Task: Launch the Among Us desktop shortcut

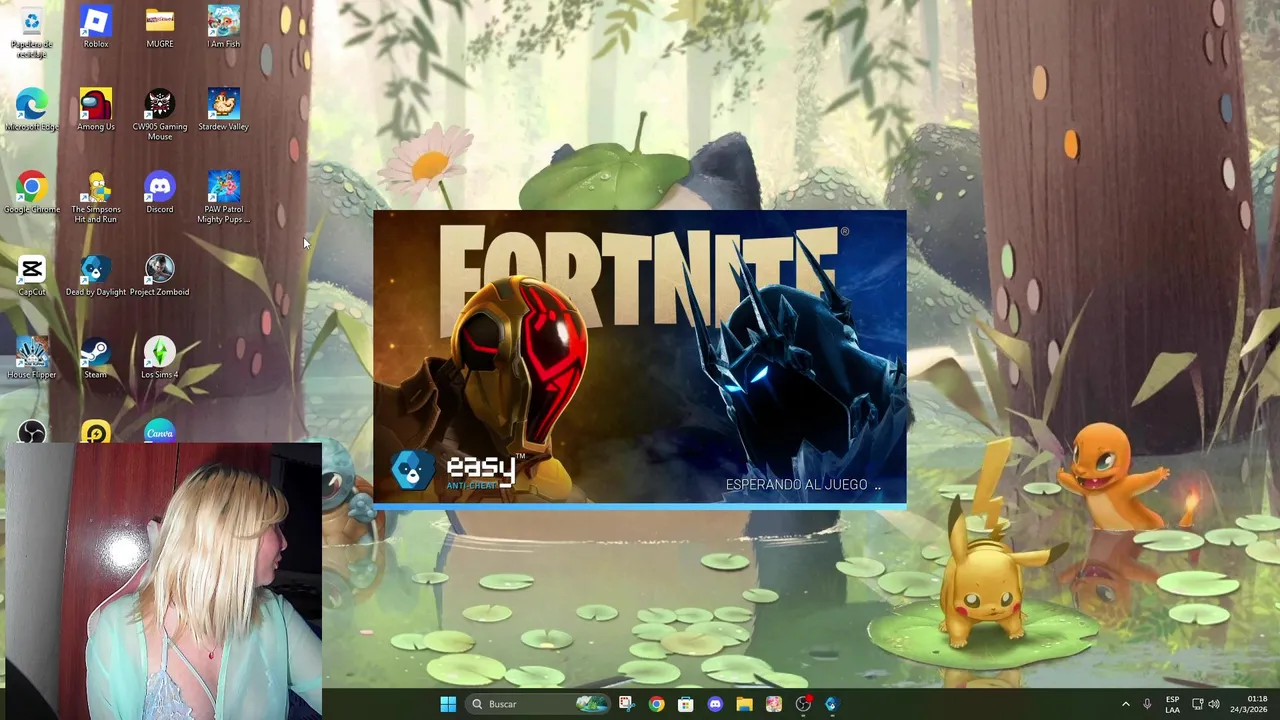Action: tap(96, 110)
